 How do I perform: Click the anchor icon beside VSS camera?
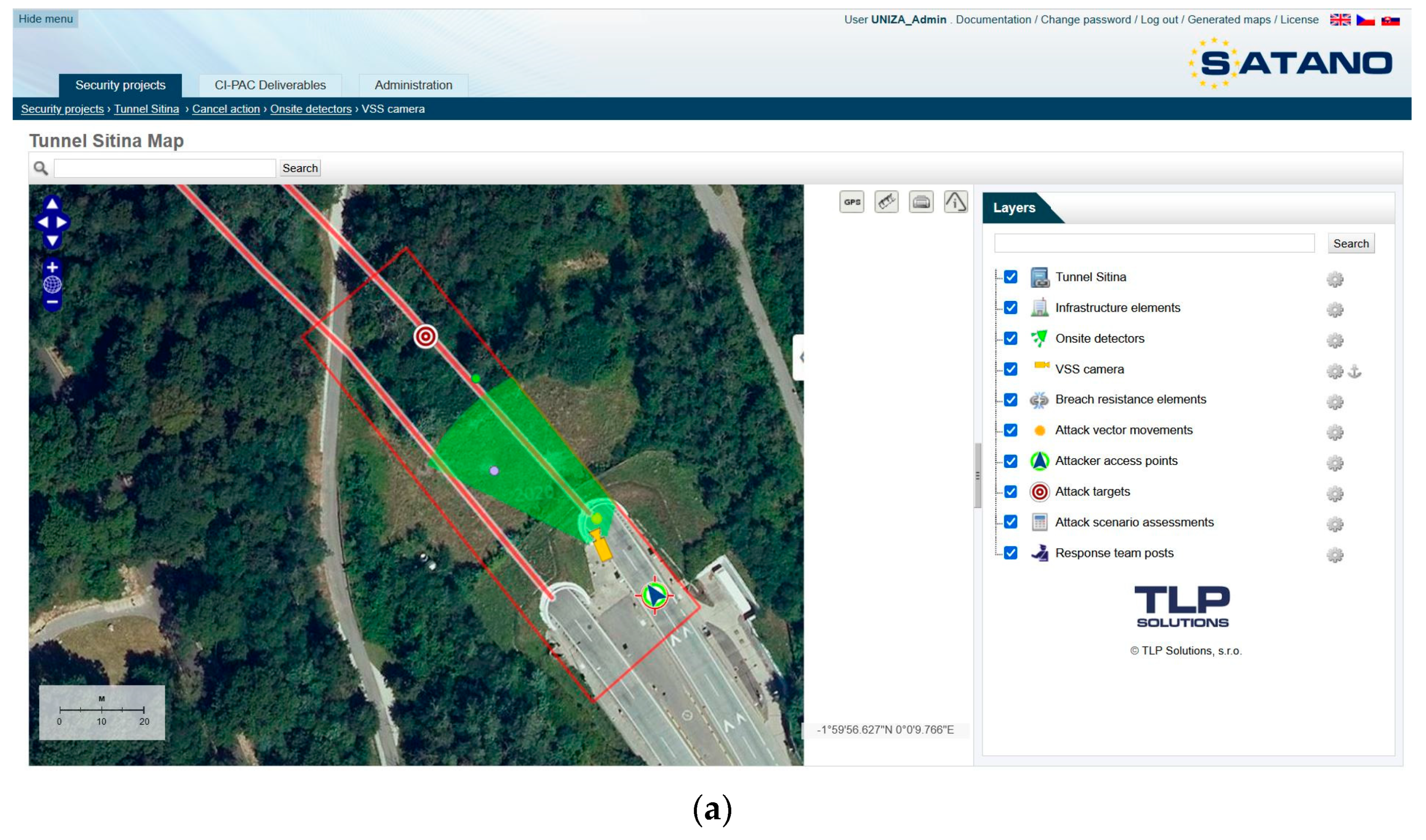[x=1354, y=371]
